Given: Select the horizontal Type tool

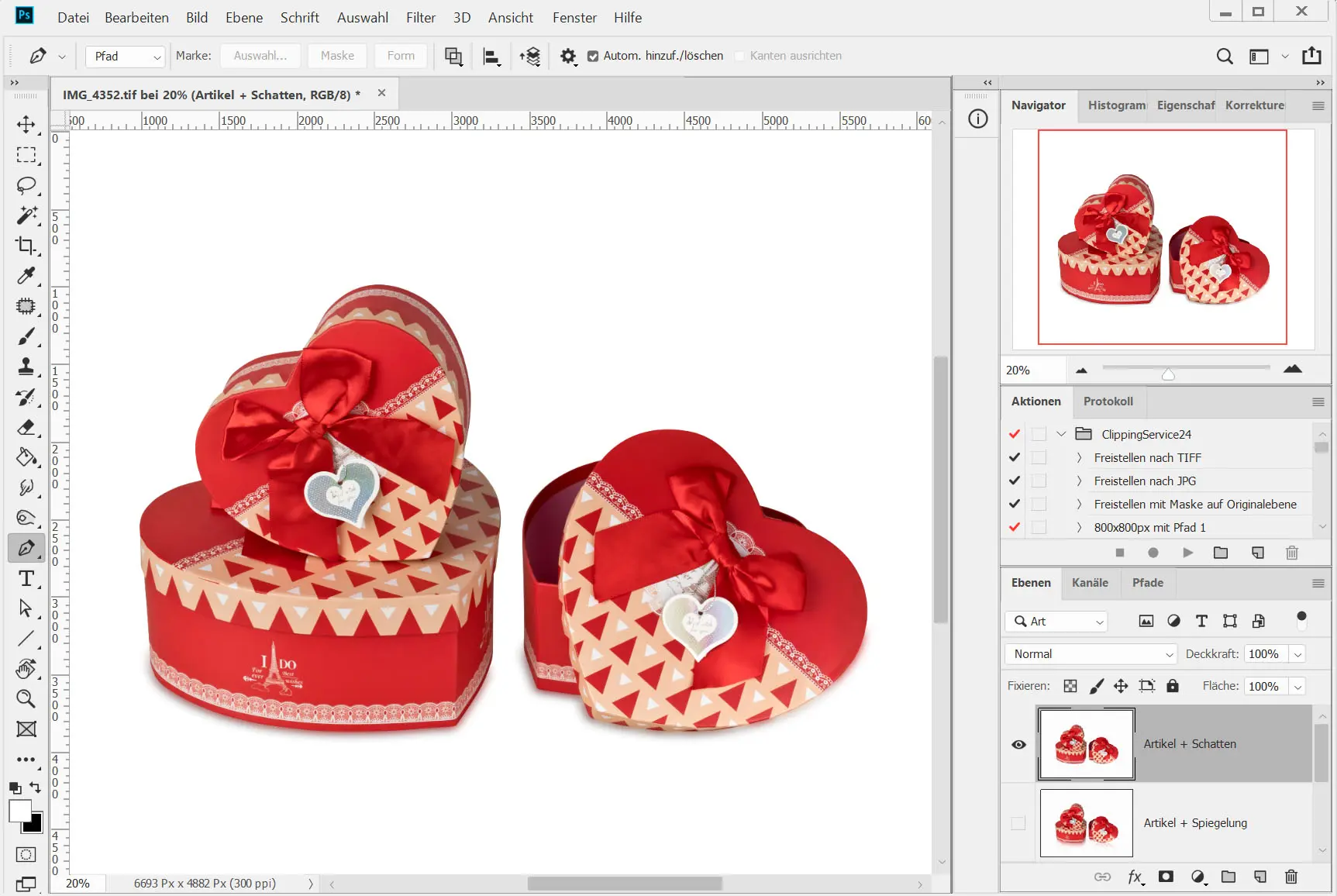Looking at the screenshot, I should click(x=26, y=578).
